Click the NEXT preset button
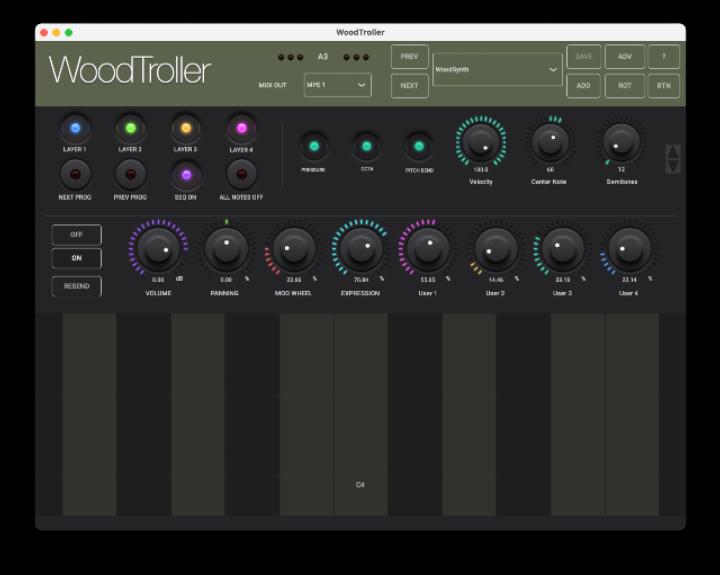This screenshot has height=575, width=720. 409,86
